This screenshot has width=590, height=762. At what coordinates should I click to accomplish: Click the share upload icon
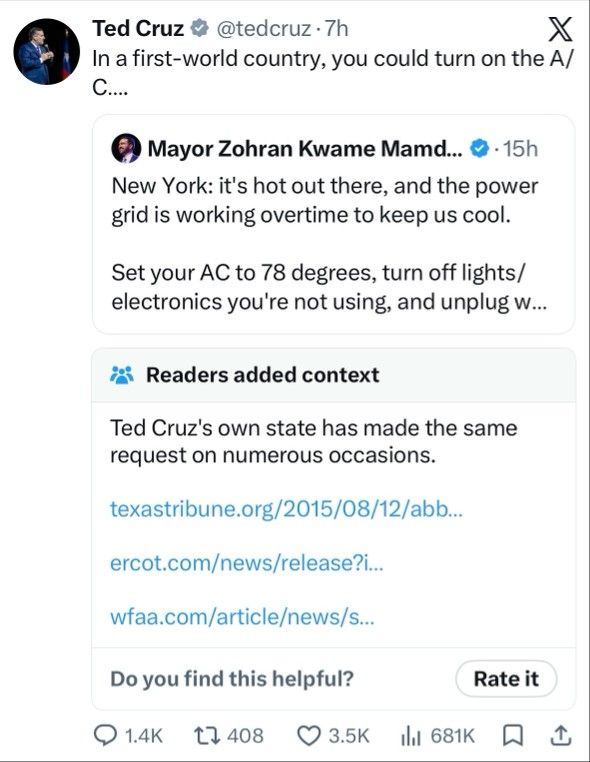tap(560, 735)
